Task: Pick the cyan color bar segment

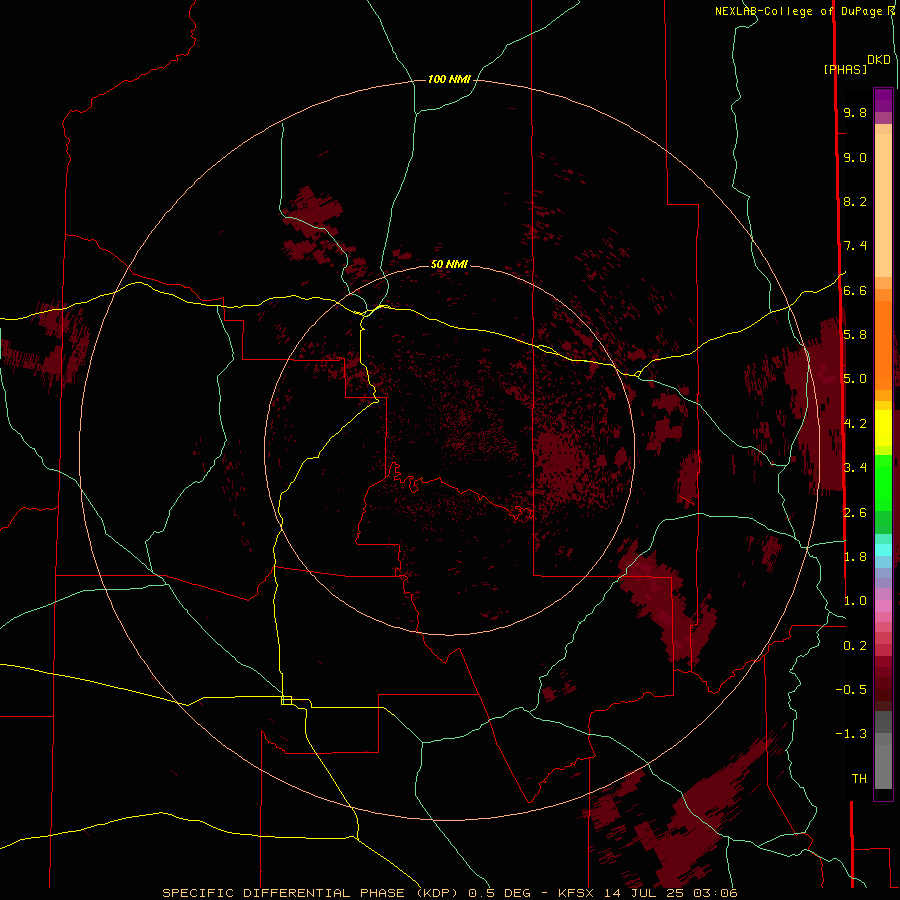Action: tap(883, 550)
